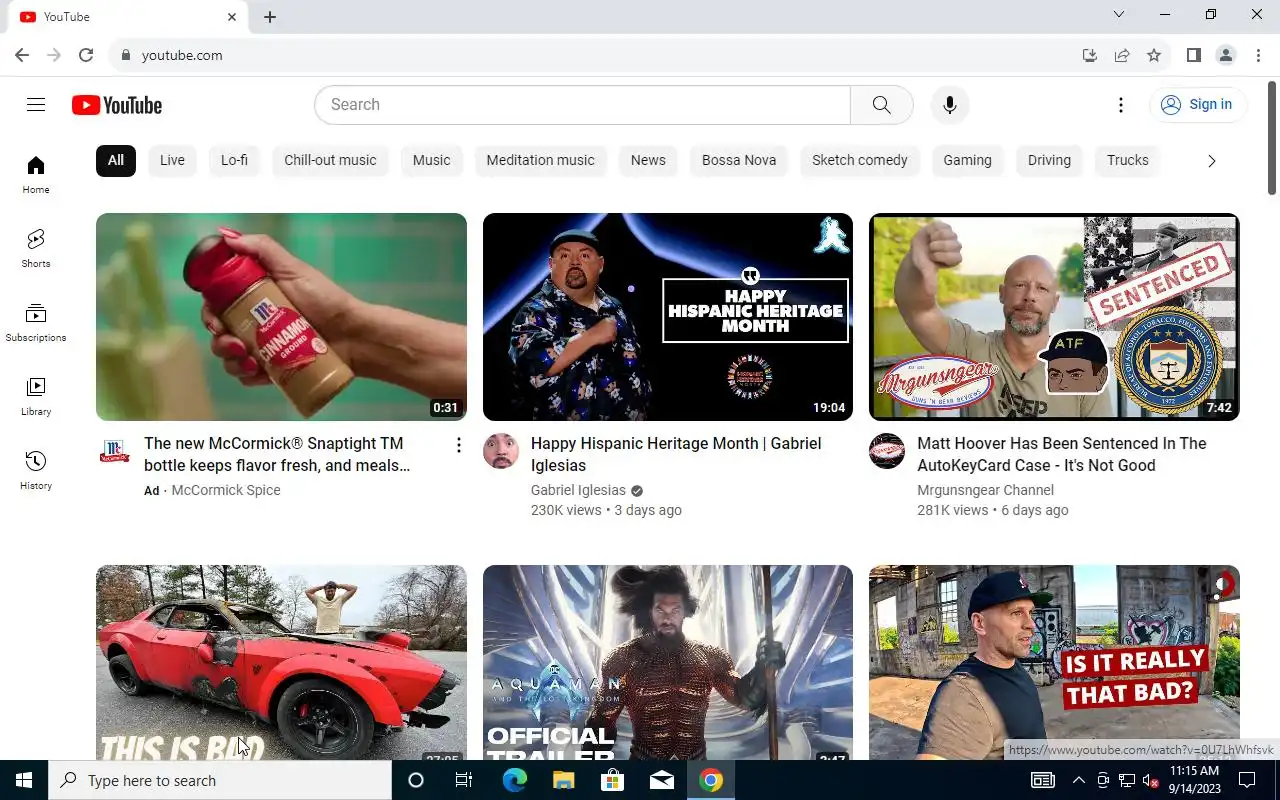Open the Windows Start menu
Viewport: 1280px width, 800px height.
24,780
